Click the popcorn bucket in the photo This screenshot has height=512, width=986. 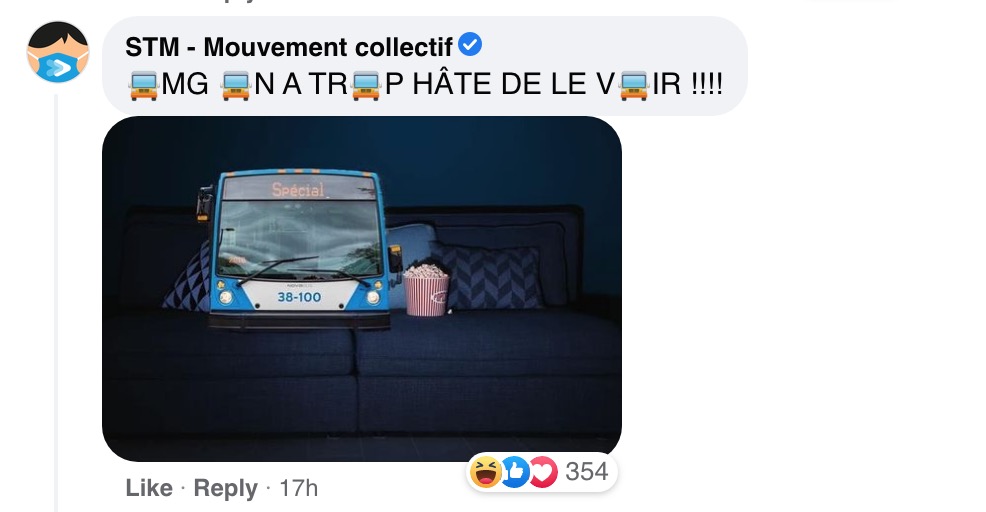[x=426, y=289]
